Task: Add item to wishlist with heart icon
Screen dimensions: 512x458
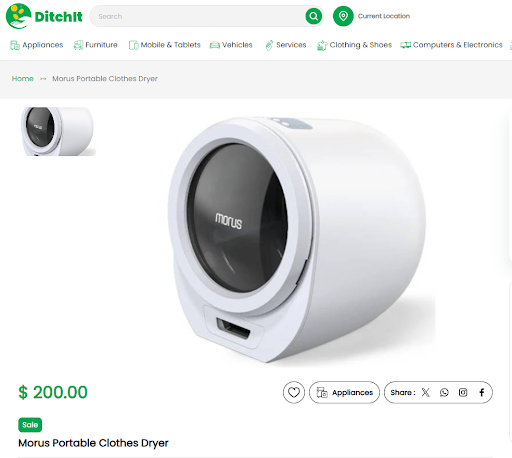Action: click(x=294, y=392)
